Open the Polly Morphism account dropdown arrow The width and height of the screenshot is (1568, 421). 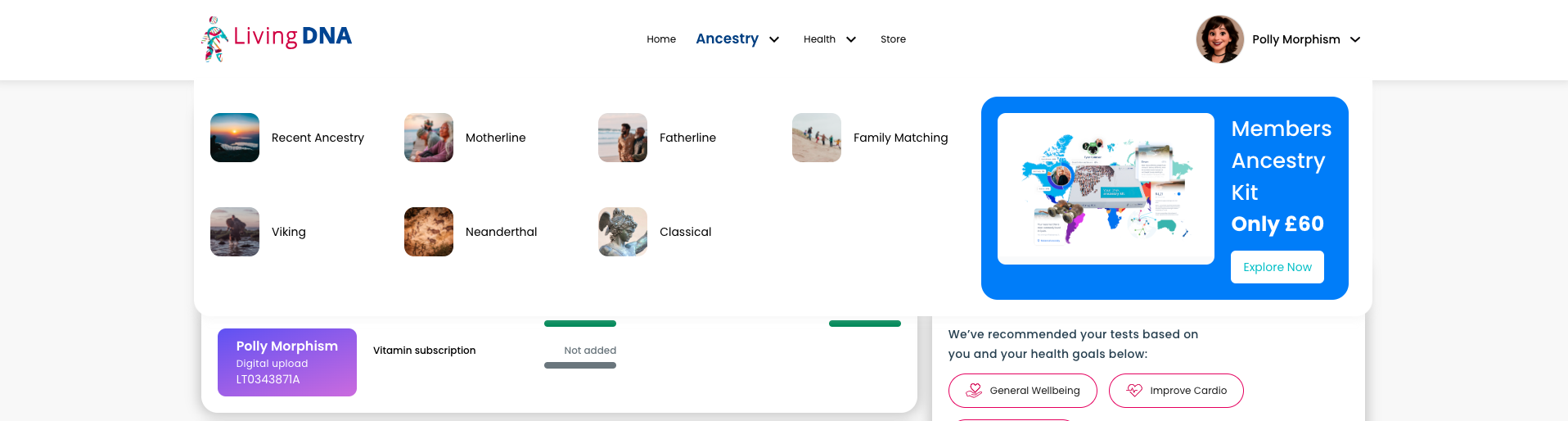click(x=1355, y=39)
